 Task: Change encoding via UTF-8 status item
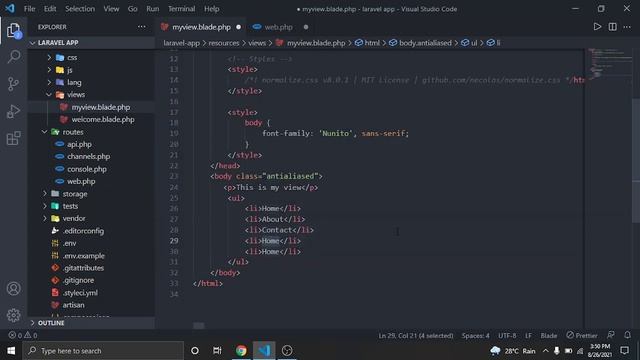point(507,335)
